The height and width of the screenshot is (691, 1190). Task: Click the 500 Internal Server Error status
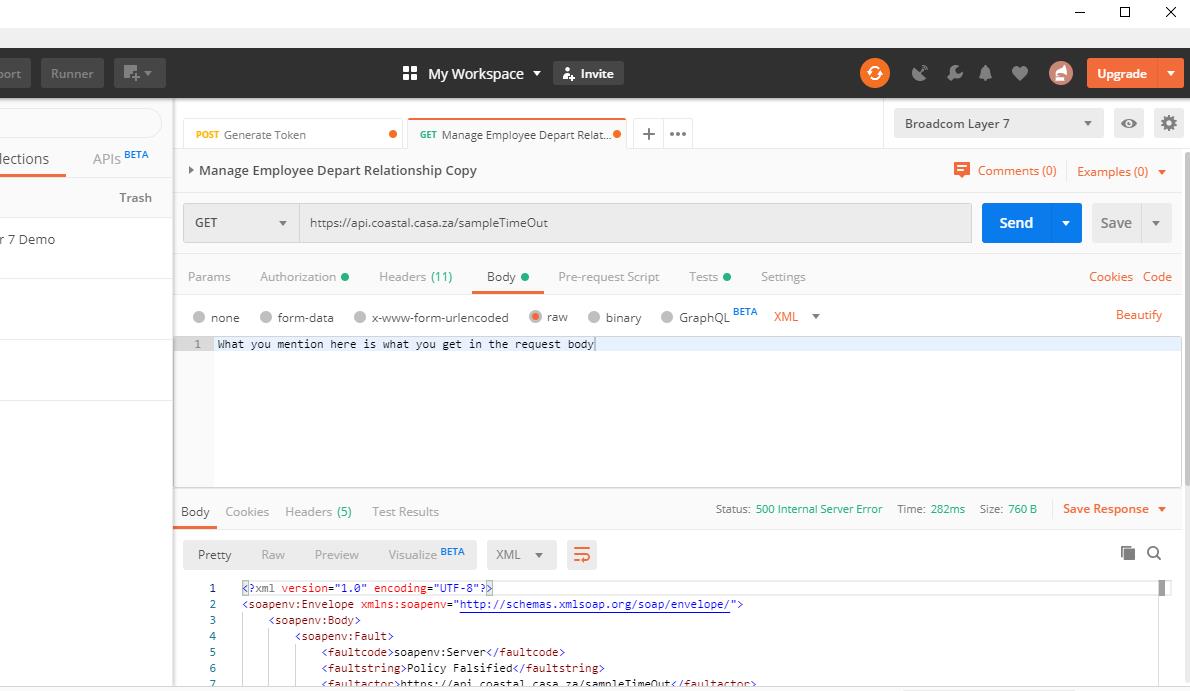point(819,509)
